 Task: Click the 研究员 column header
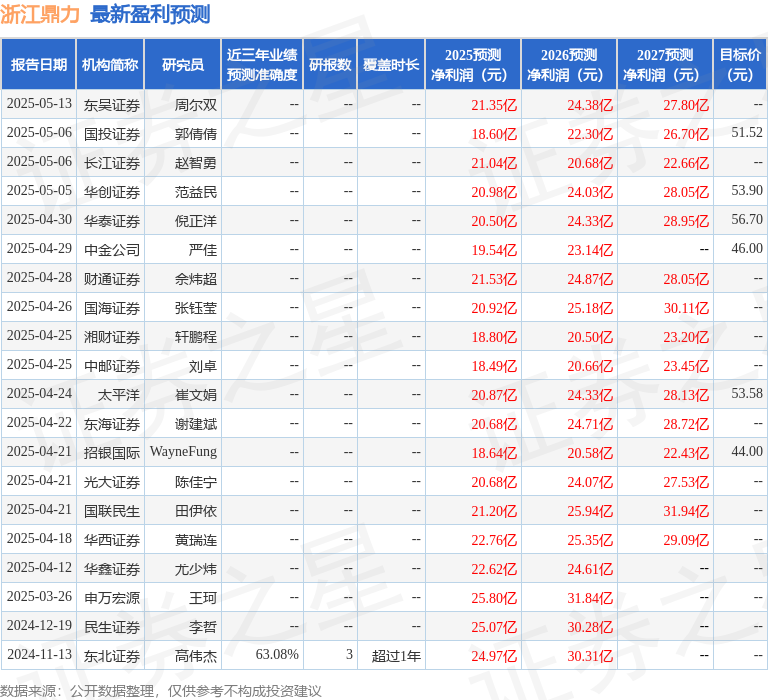pos(182,65)
